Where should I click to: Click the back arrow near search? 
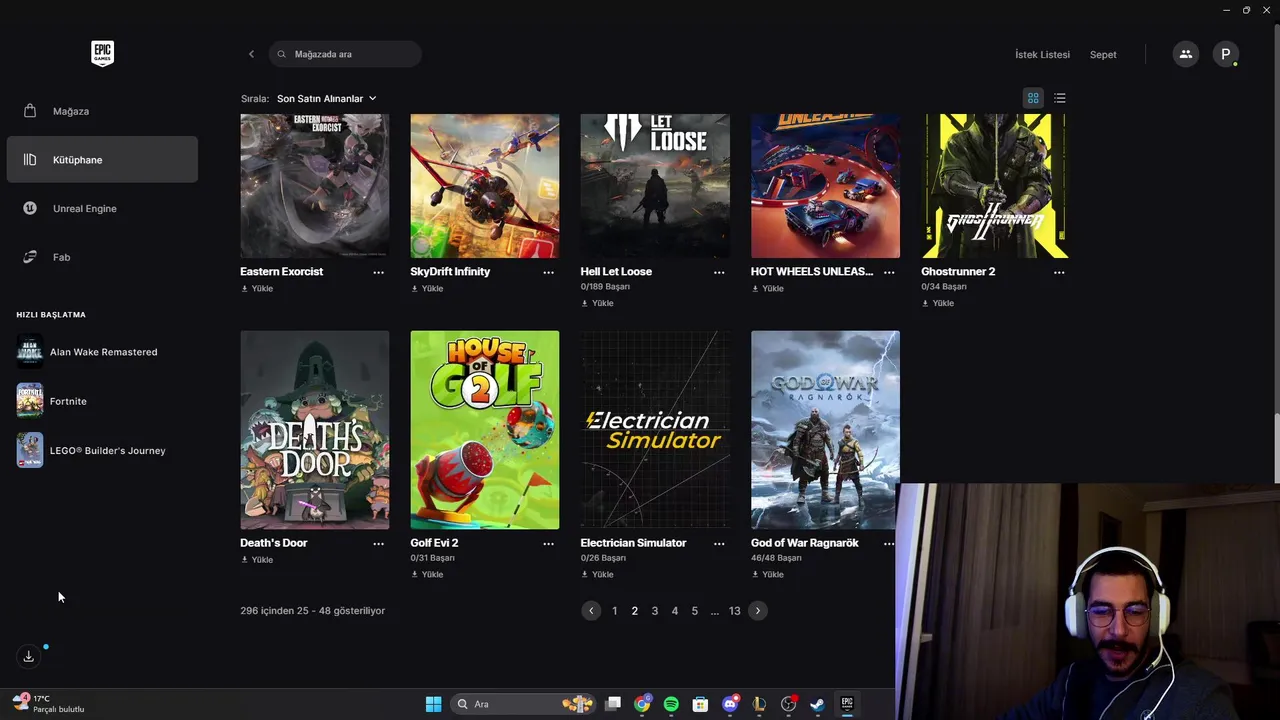click(x=251, y=54)
